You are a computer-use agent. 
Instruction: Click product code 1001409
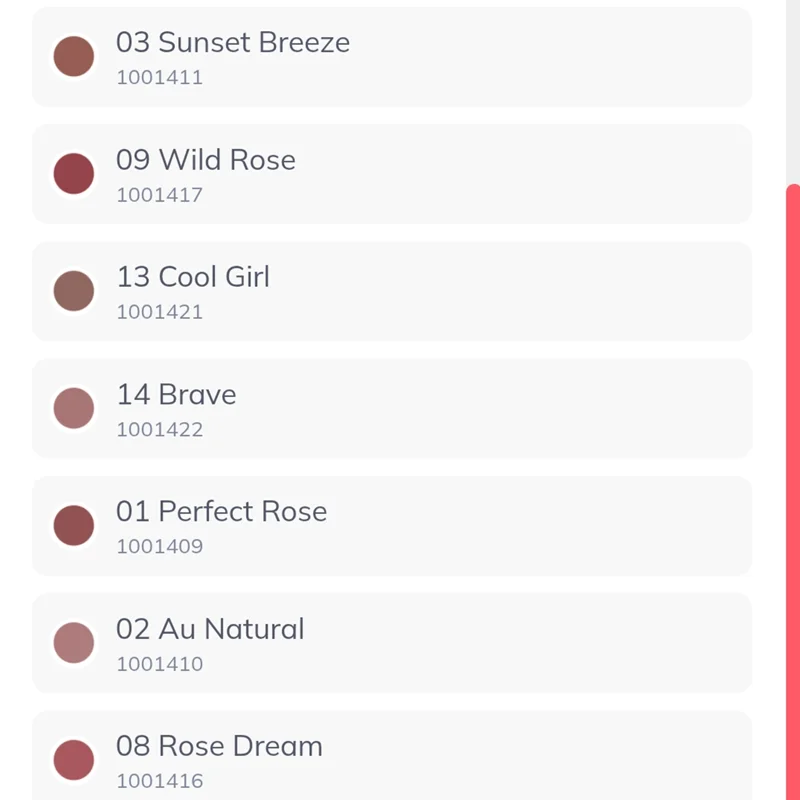point(159,547)
